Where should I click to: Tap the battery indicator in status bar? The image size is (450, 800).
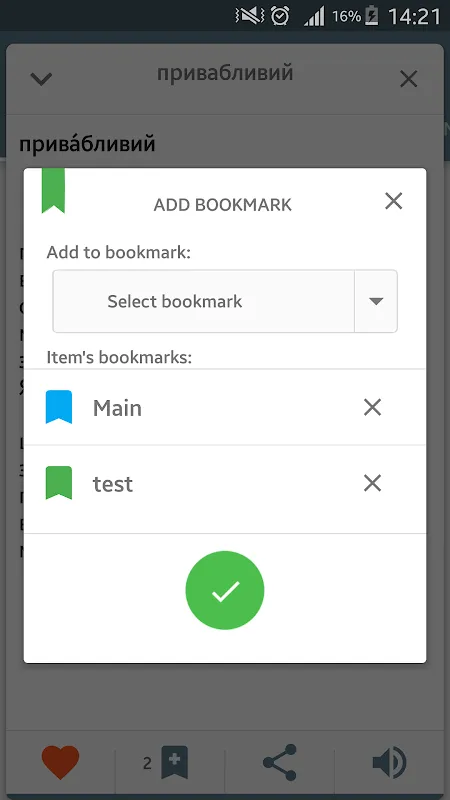[x=372, y=16]
